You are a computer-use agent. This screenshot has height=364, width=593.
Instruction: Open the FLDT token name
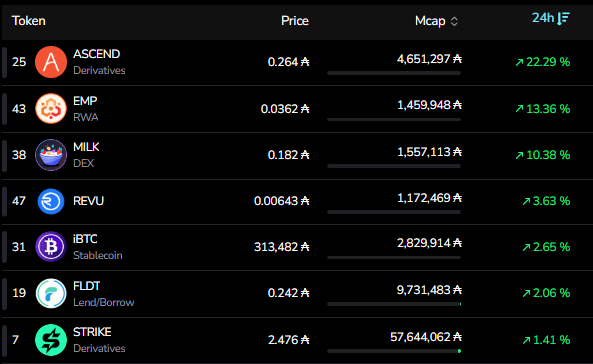point(87,286)
